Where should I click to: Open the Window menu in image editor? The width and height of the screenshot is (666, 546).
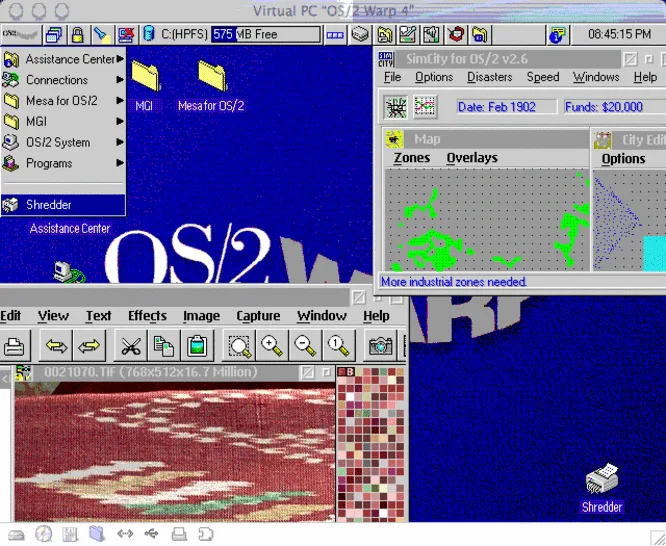coord(322,316)
